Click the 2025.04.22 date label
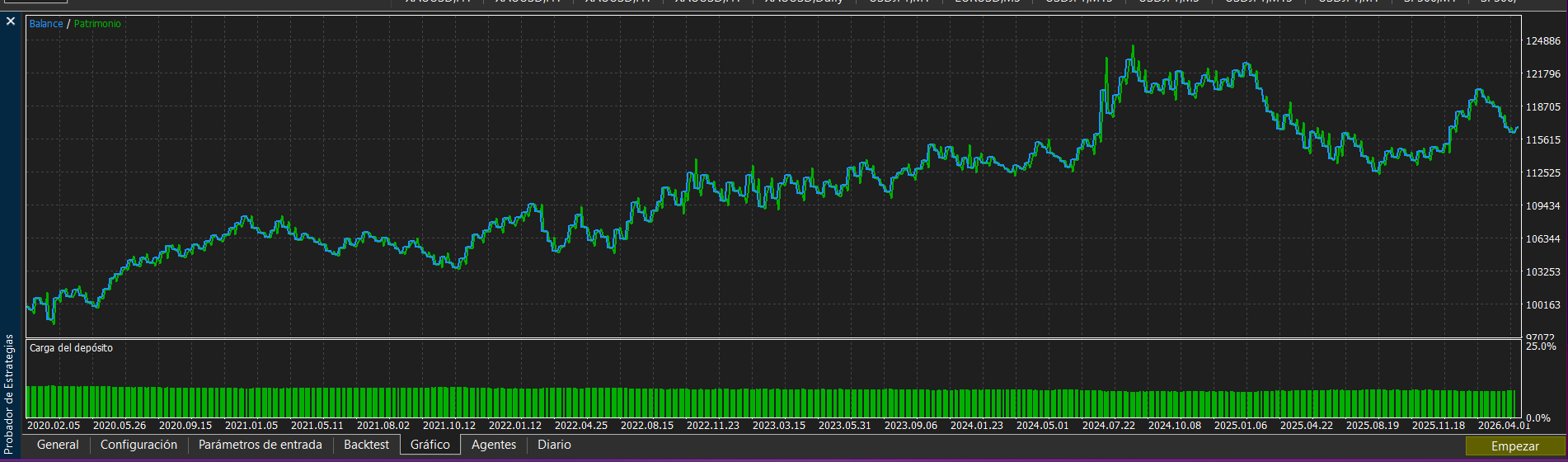This screenshot has height=462, width=1568. click(x=1307, y=426)
